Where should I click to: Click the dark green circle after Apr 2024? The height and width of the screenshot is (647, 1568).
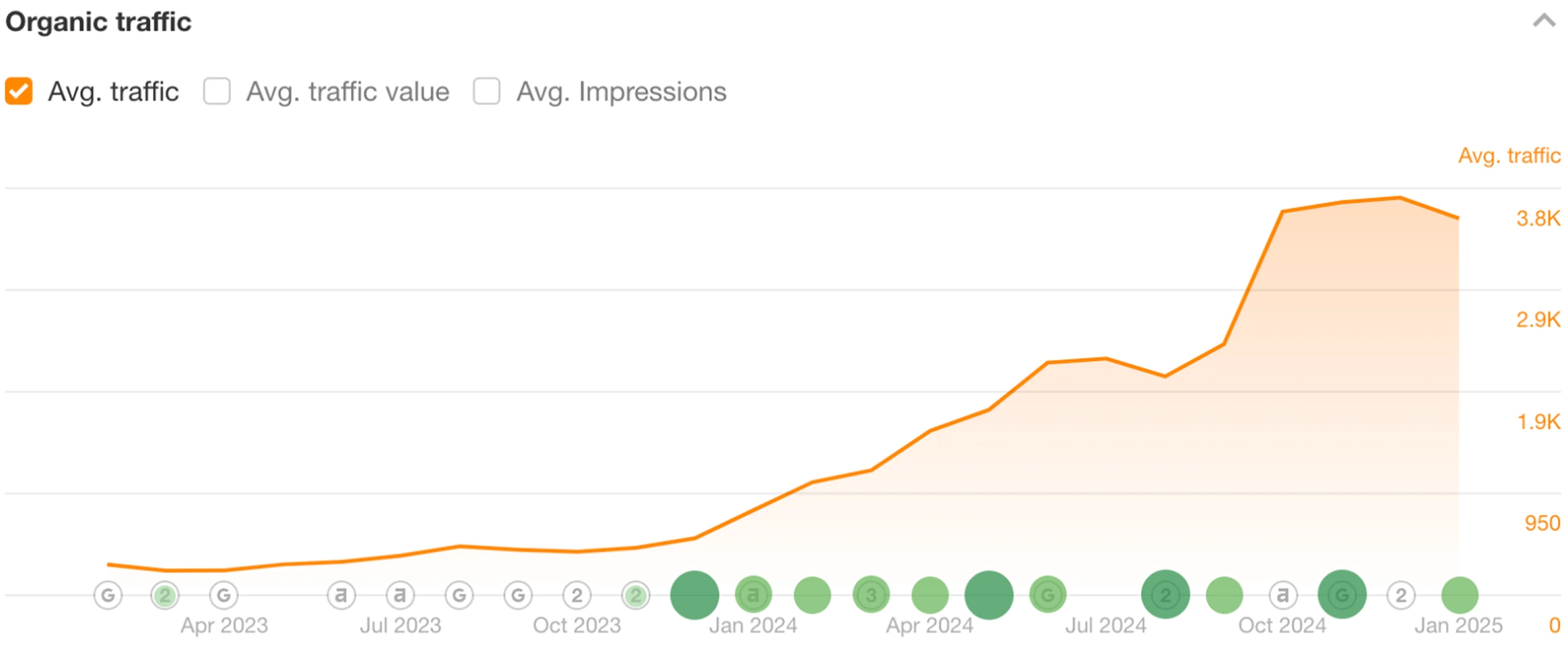pyautogui.click(x=988, y=594)
